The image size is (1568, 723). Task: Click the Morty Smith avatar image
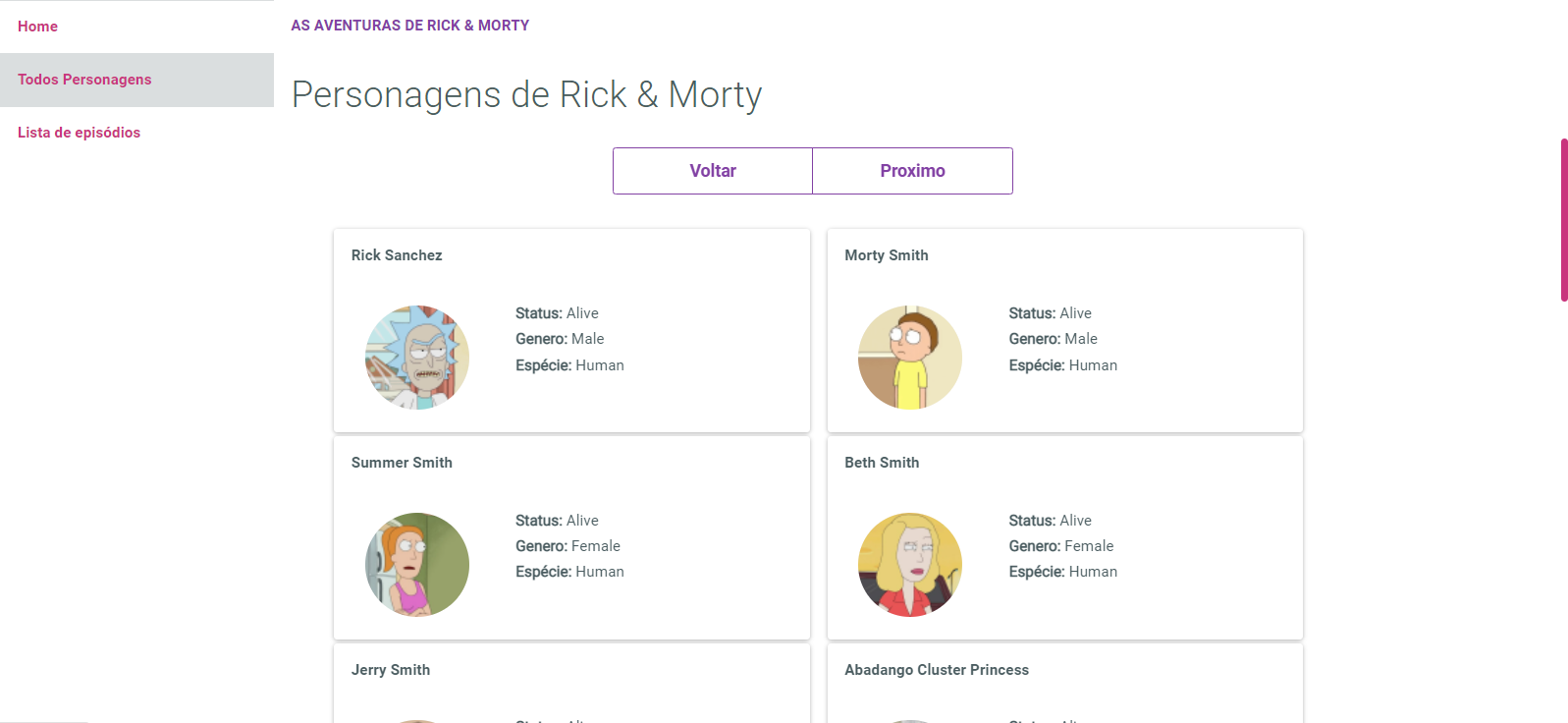coord(909,357)
